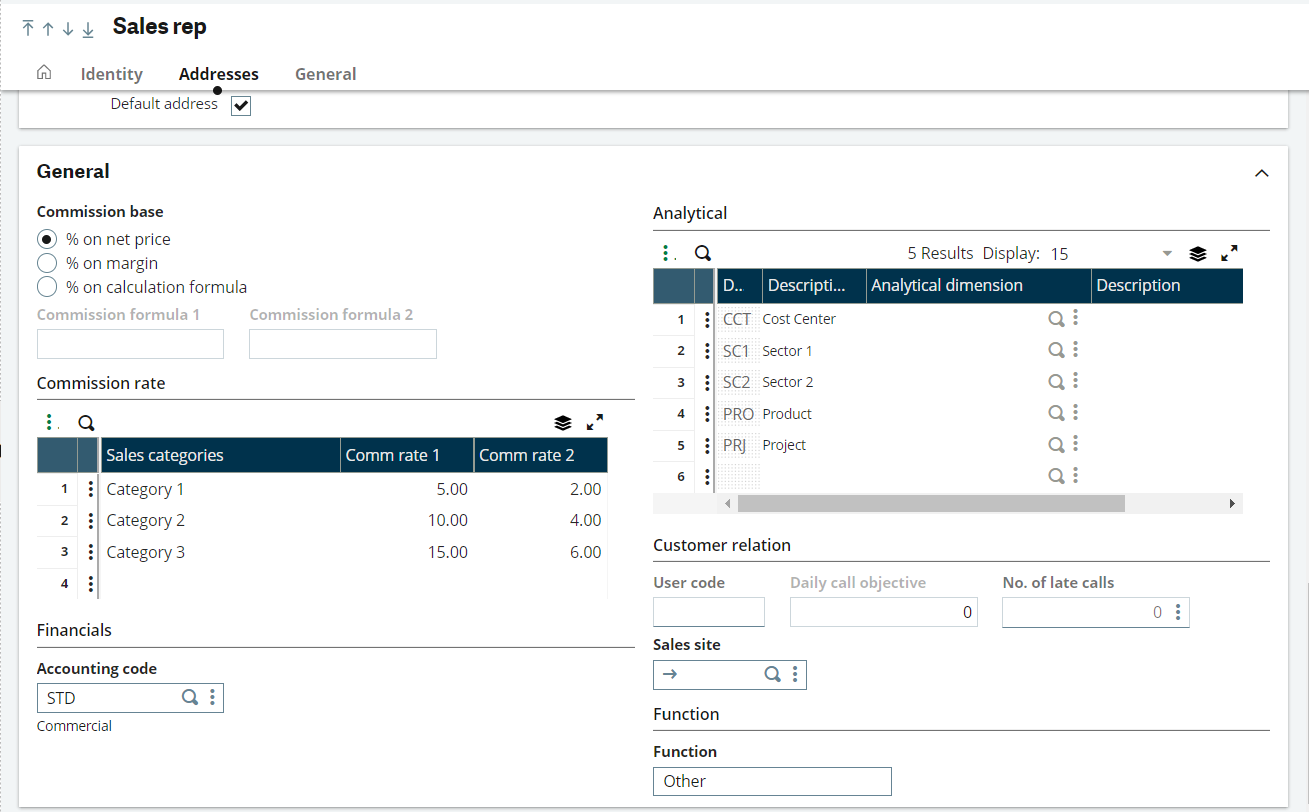Open the Display results count dropdown showing 15
1309x812 pixels.
1166,253
